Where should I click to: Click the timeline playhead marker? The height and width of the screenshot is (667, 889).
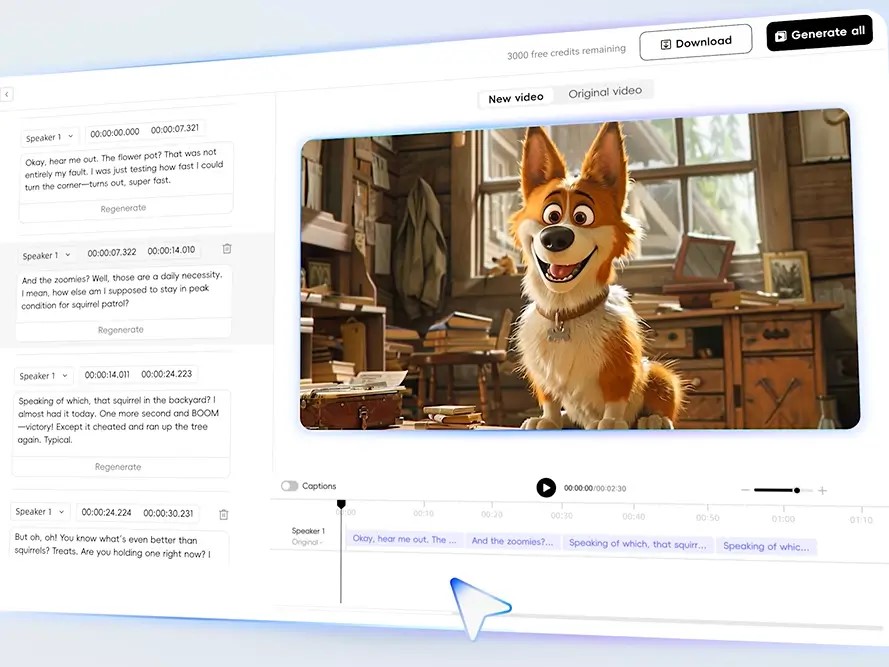tap(341, 504)
